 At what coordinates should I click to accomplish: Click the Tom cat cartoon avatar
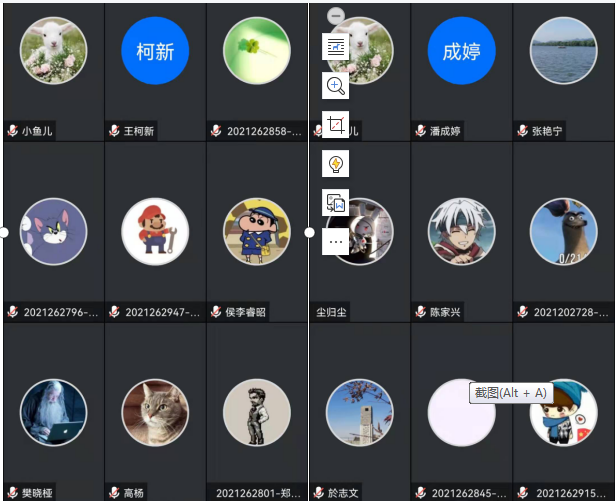click(53, 232)
